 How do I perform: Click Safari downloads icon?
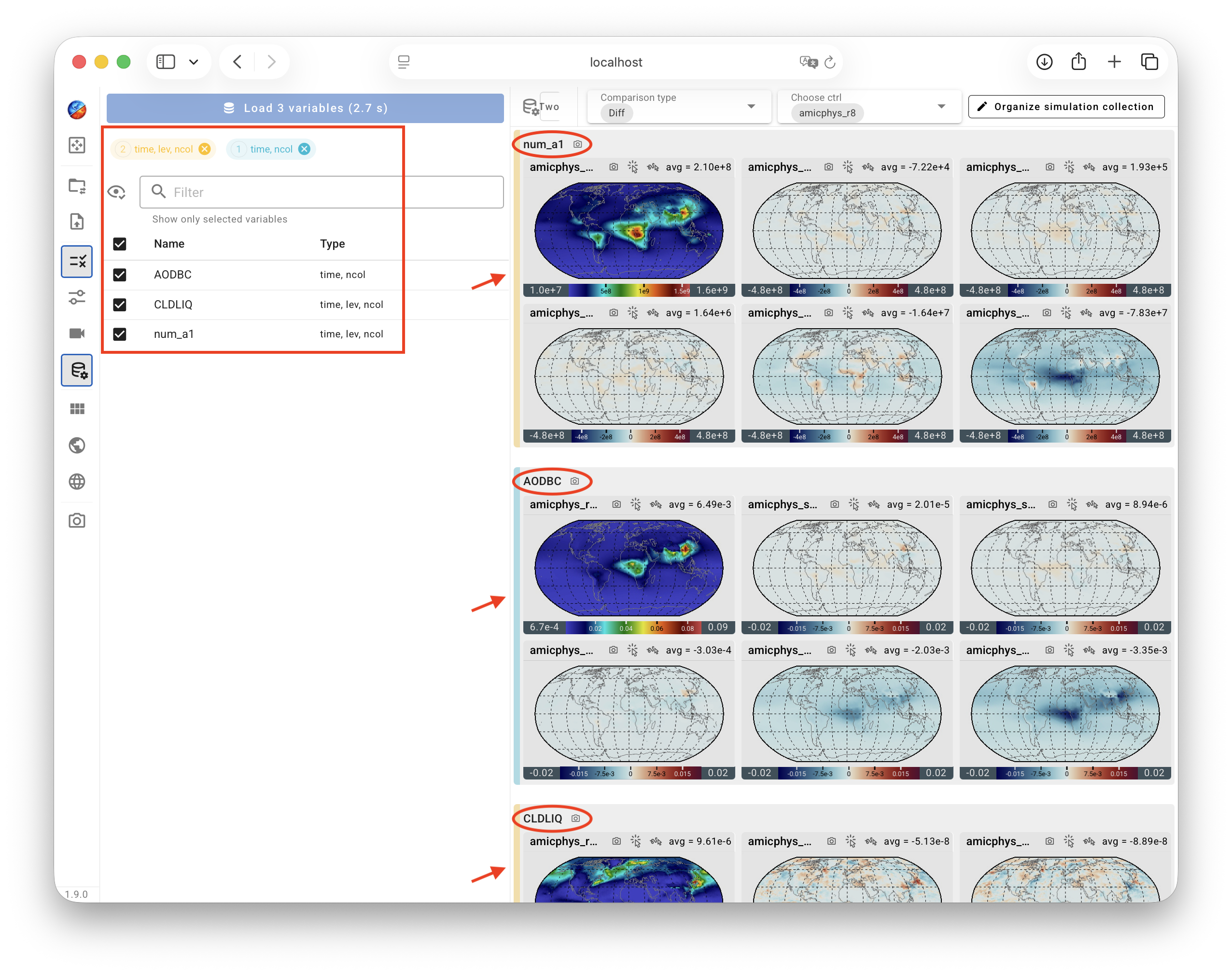coord(1044,62)
